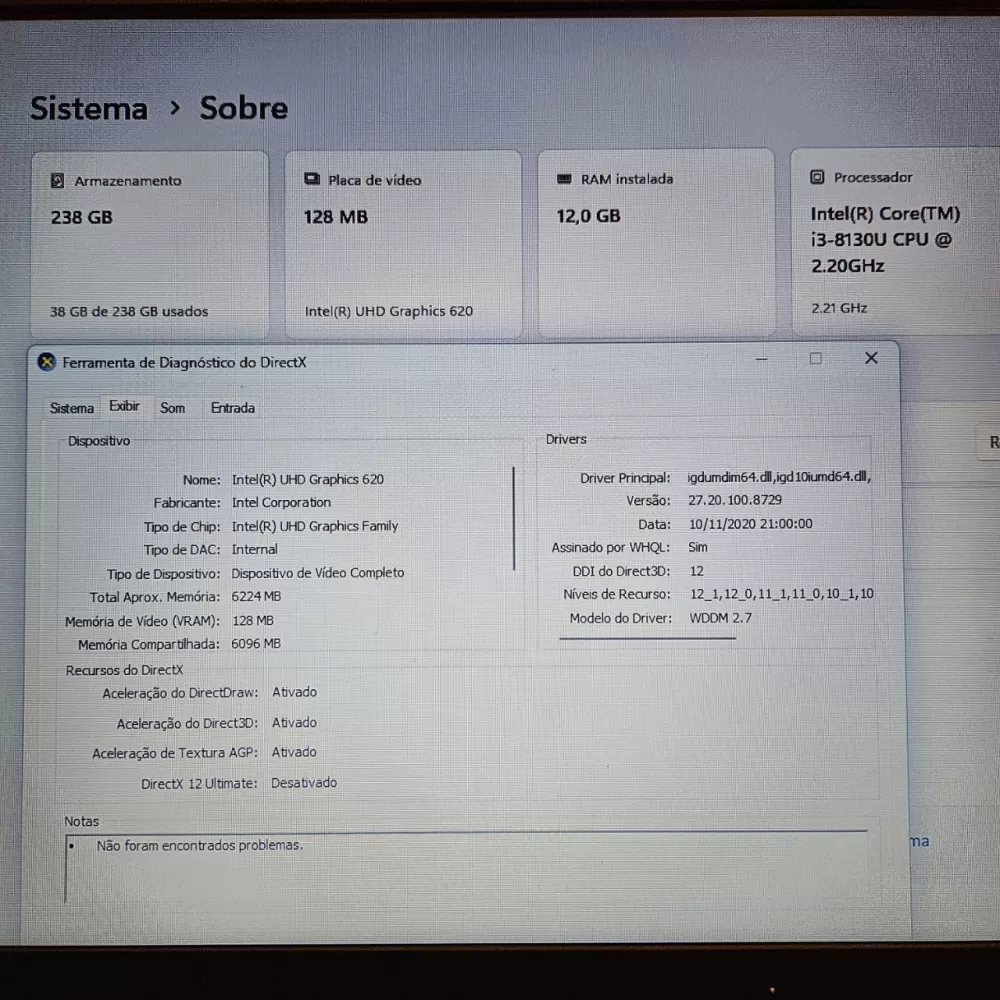This screenshot has height=1000, width=1000.
Task: Select the DirectDraw acceleration 'Ativado' value
Action: [295, 692]
